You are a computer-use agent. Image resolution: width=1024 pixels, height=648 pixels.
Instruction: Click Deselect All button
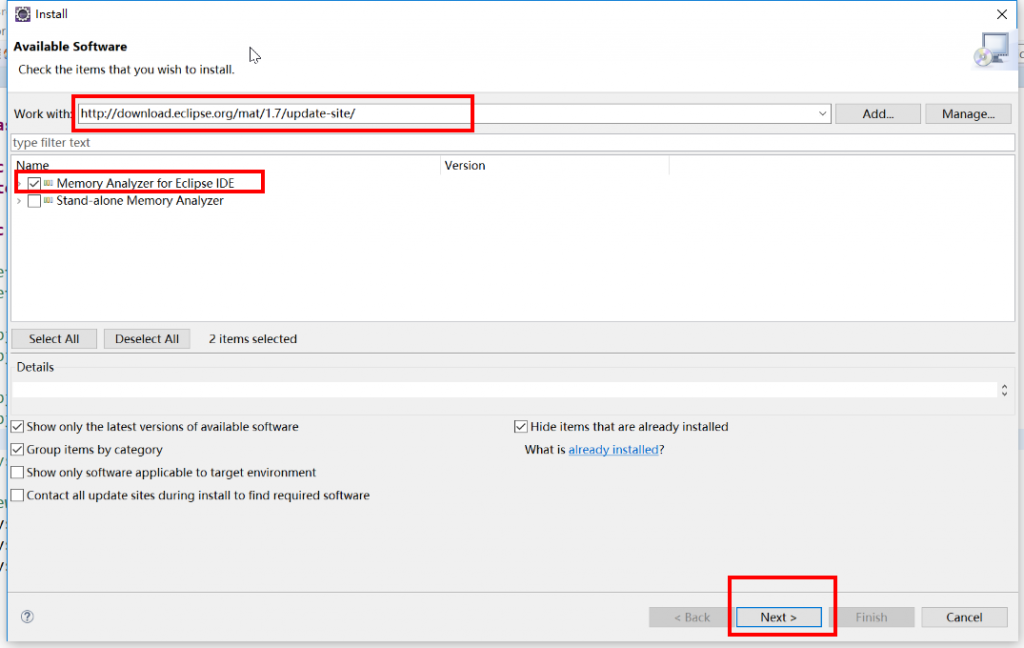point(147,339)
